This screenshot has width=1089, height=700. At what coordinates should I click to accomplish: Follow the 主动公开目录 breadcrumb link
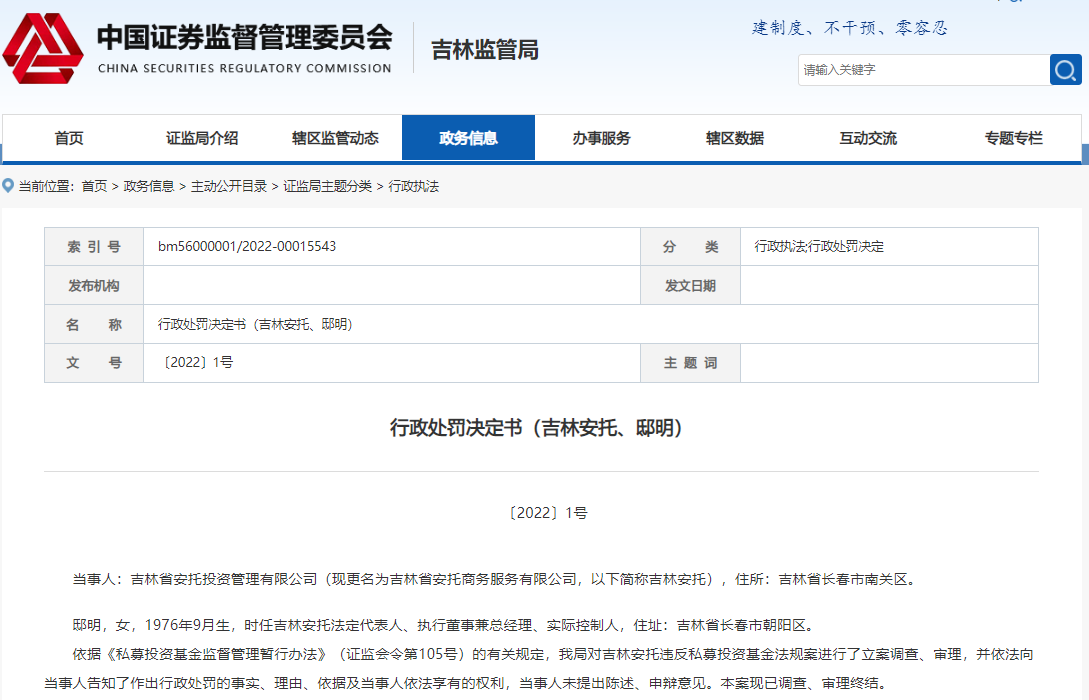coord(229,187)
